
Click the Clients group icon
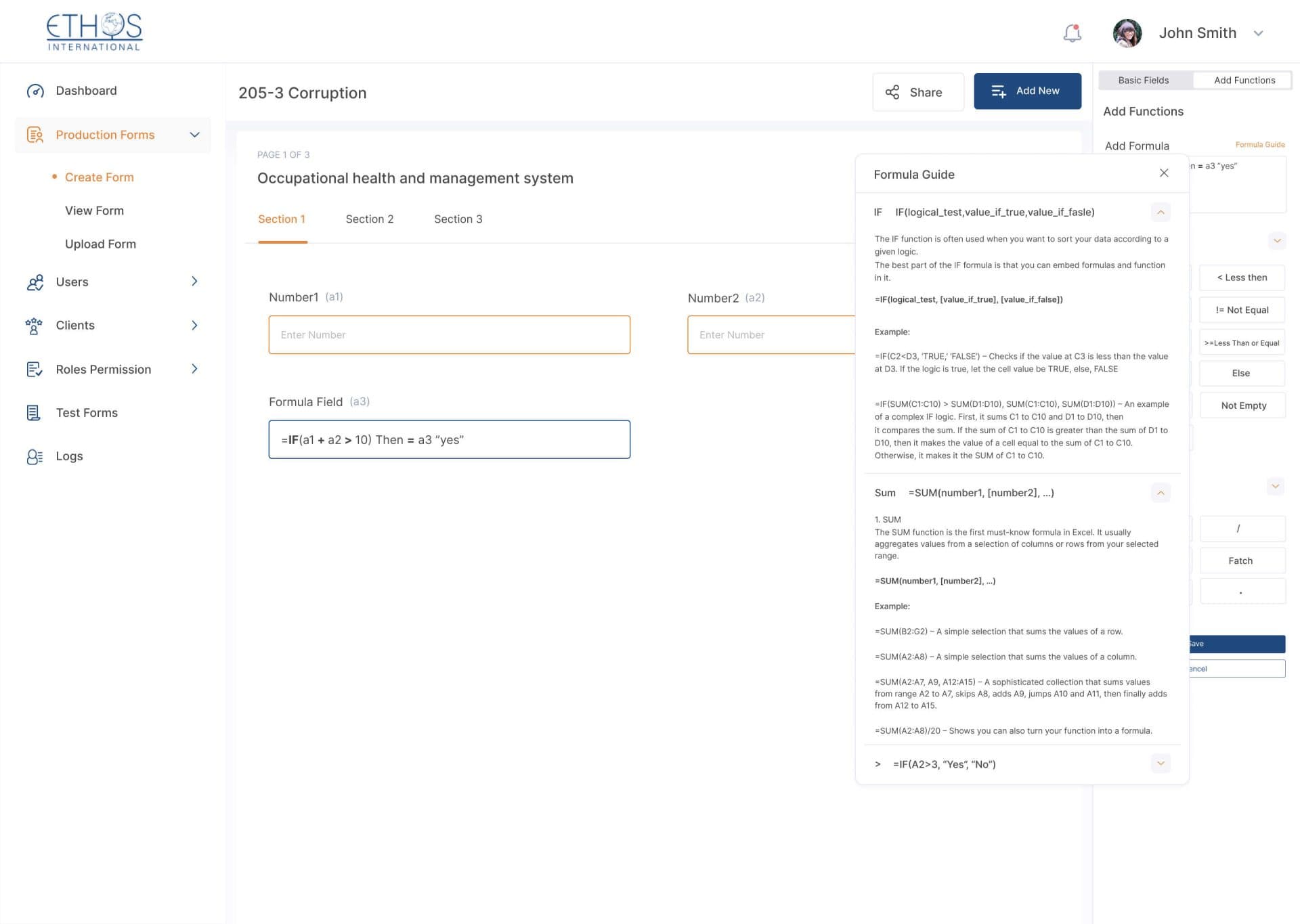pyautogui.click(x=34, y=326)
